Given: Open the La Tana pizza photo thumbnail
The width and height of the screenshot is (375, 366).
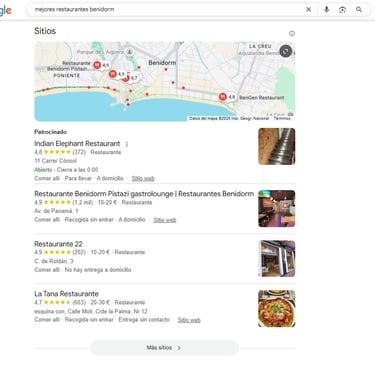Looking at the screenshot, I should tap(277, 309).
